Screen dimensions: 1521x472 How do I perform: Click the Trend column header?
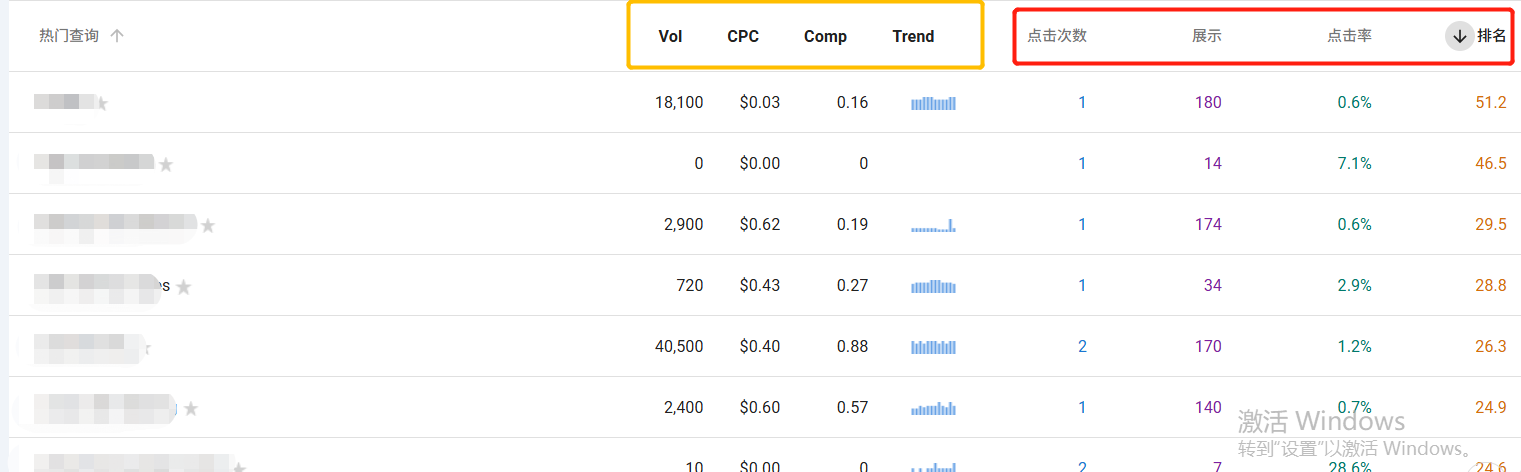(913, 37)
